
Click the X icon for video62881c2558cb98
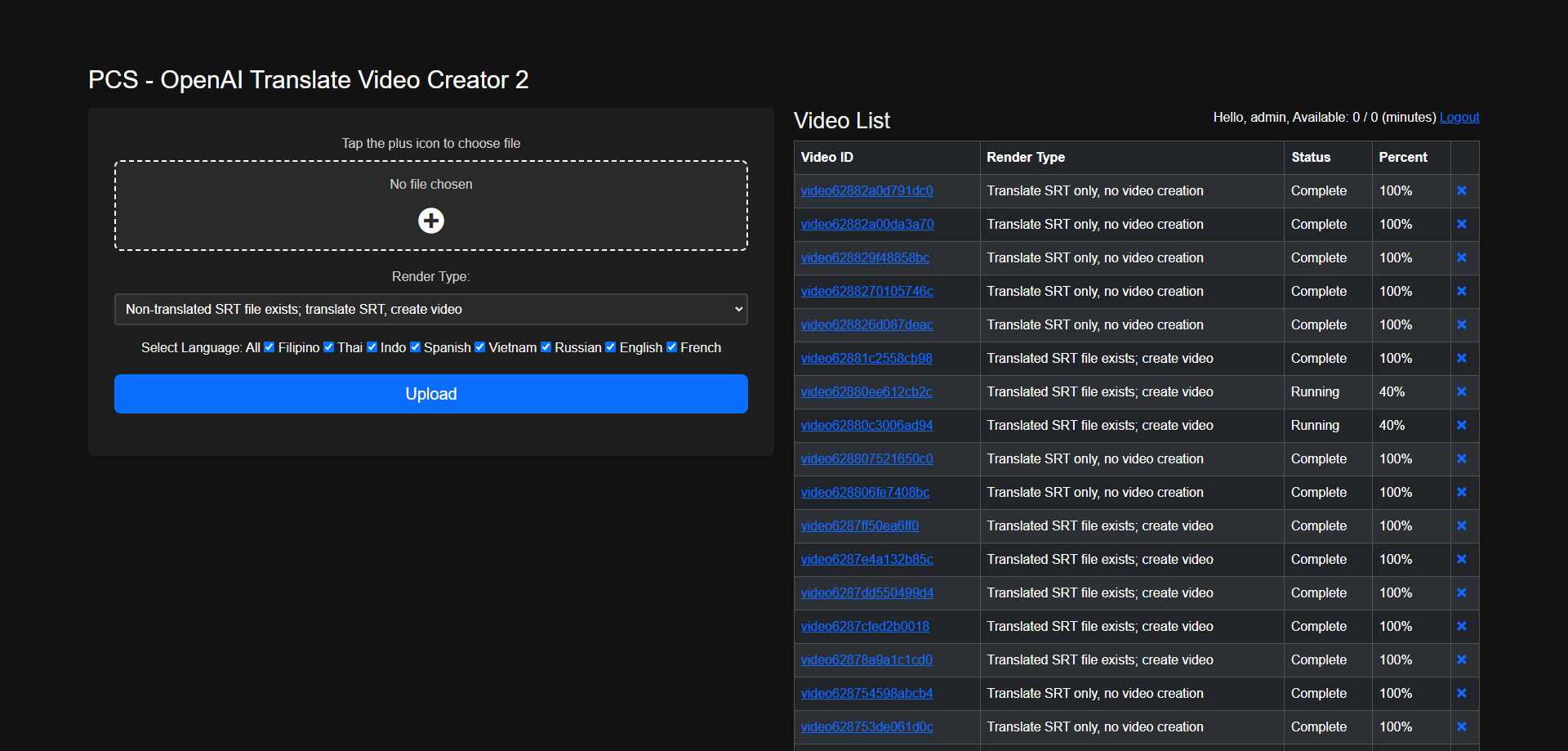point(1462,358)
